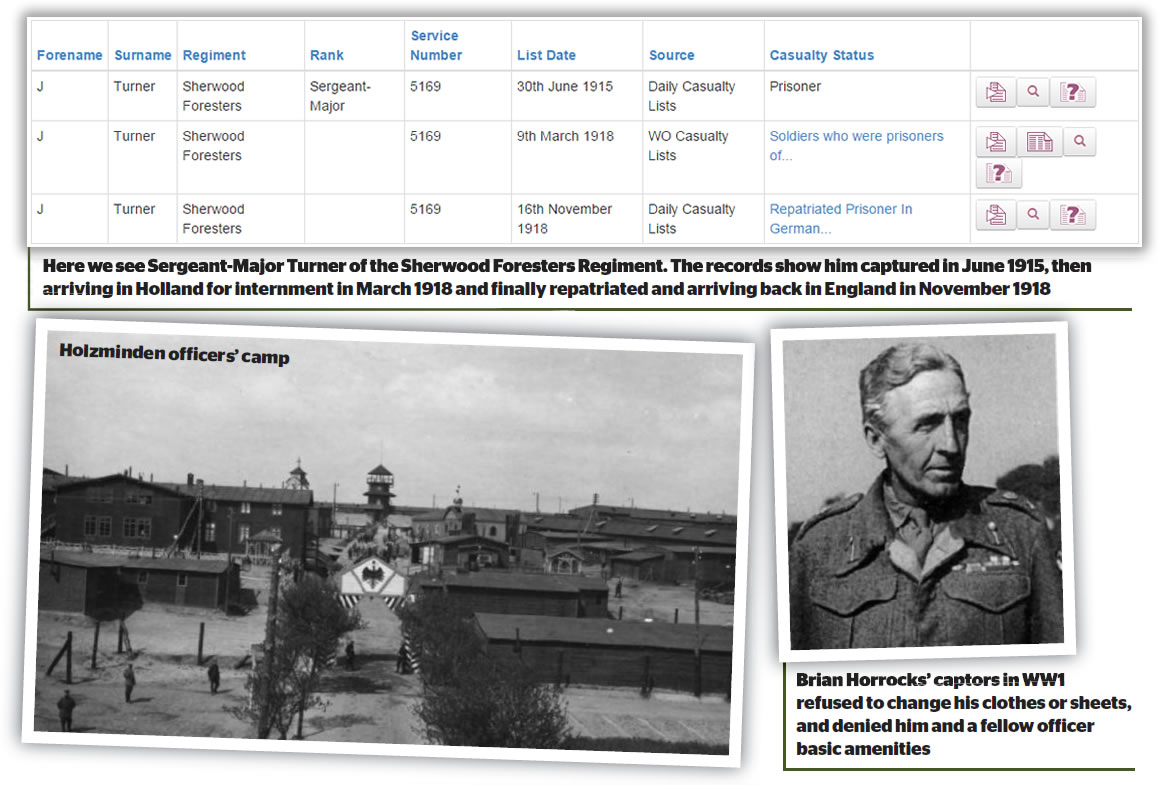Open 'Repatriated Prisoner In German...' link
Image resolution: width=1162 pixels, height=785 pixels.
840,219
